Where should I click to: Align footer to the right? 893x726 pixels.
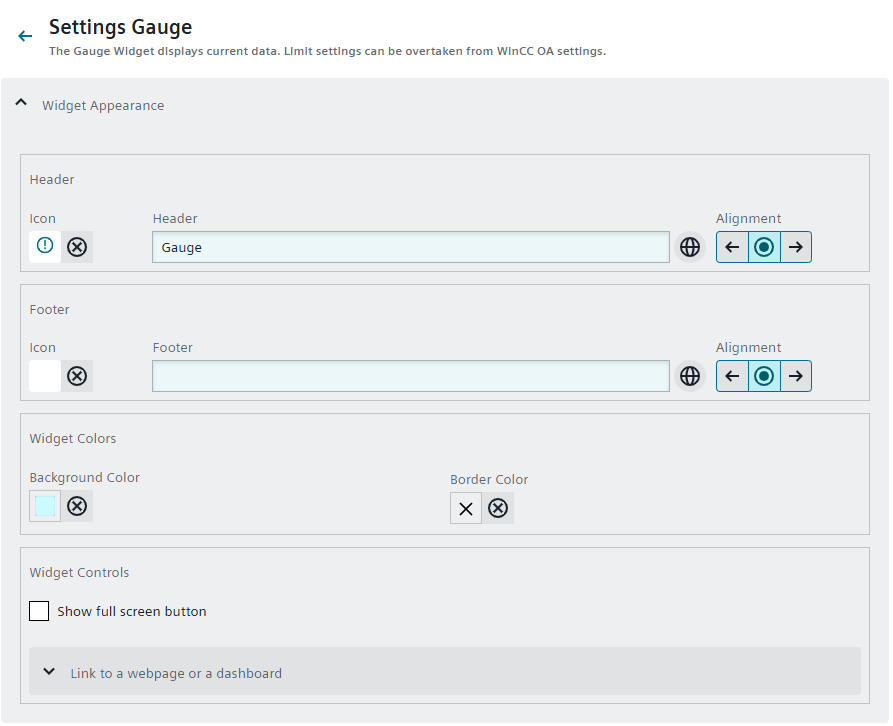795,376
